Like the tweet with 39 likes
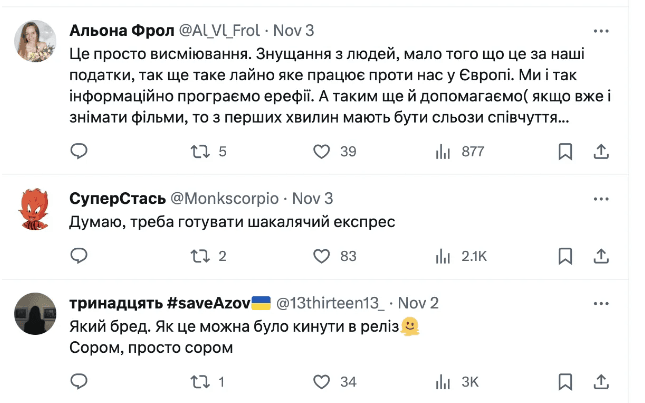This screenshot has width=645, height=403. coord(322,151)
